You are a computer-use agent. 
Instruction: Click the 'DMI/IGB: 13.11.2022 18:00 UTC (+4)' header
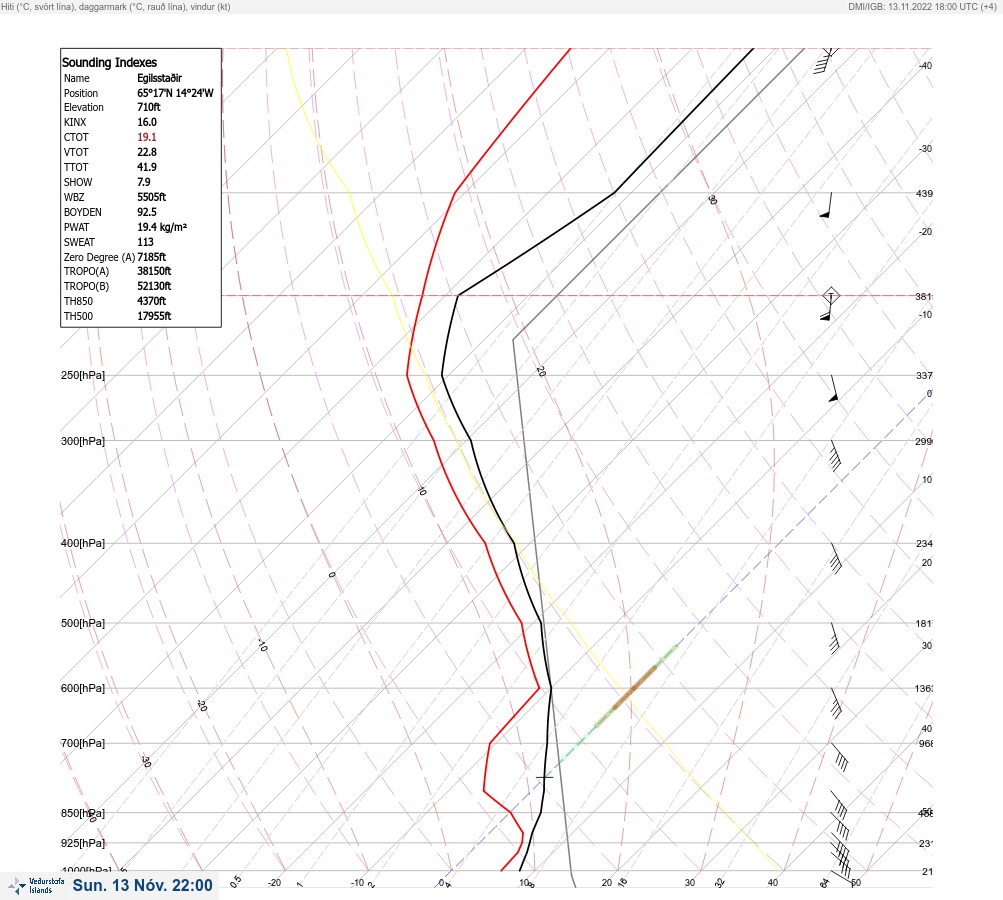pyautogui.click(x=922, y=6)
